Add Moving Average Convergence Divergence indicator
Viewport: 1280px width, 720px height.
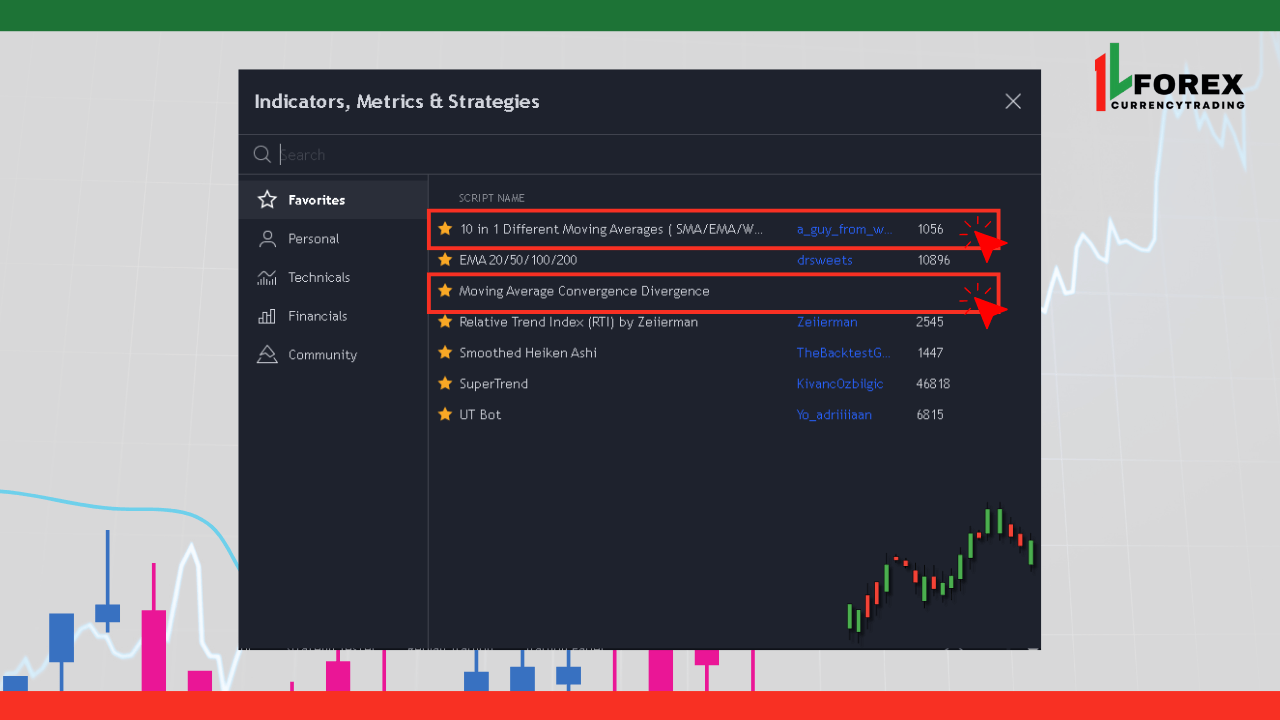[584, 291]
